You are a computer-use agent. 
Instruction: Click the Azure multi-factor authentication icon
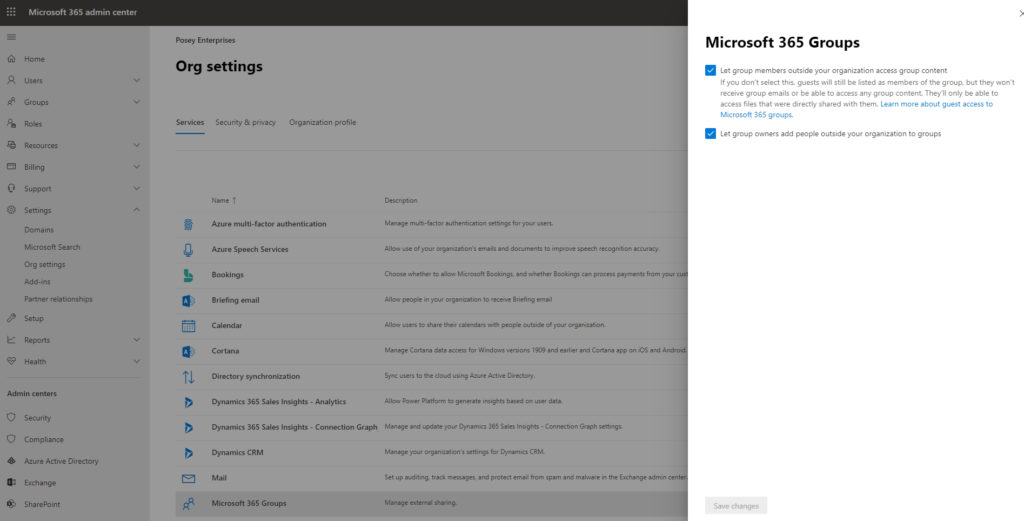(x=188, y=224)
